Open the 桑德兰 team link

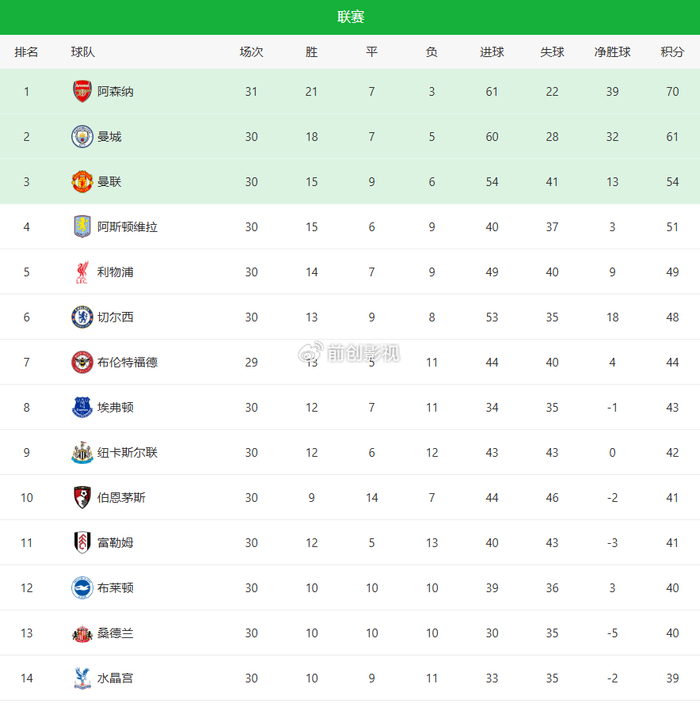point(115,633)
